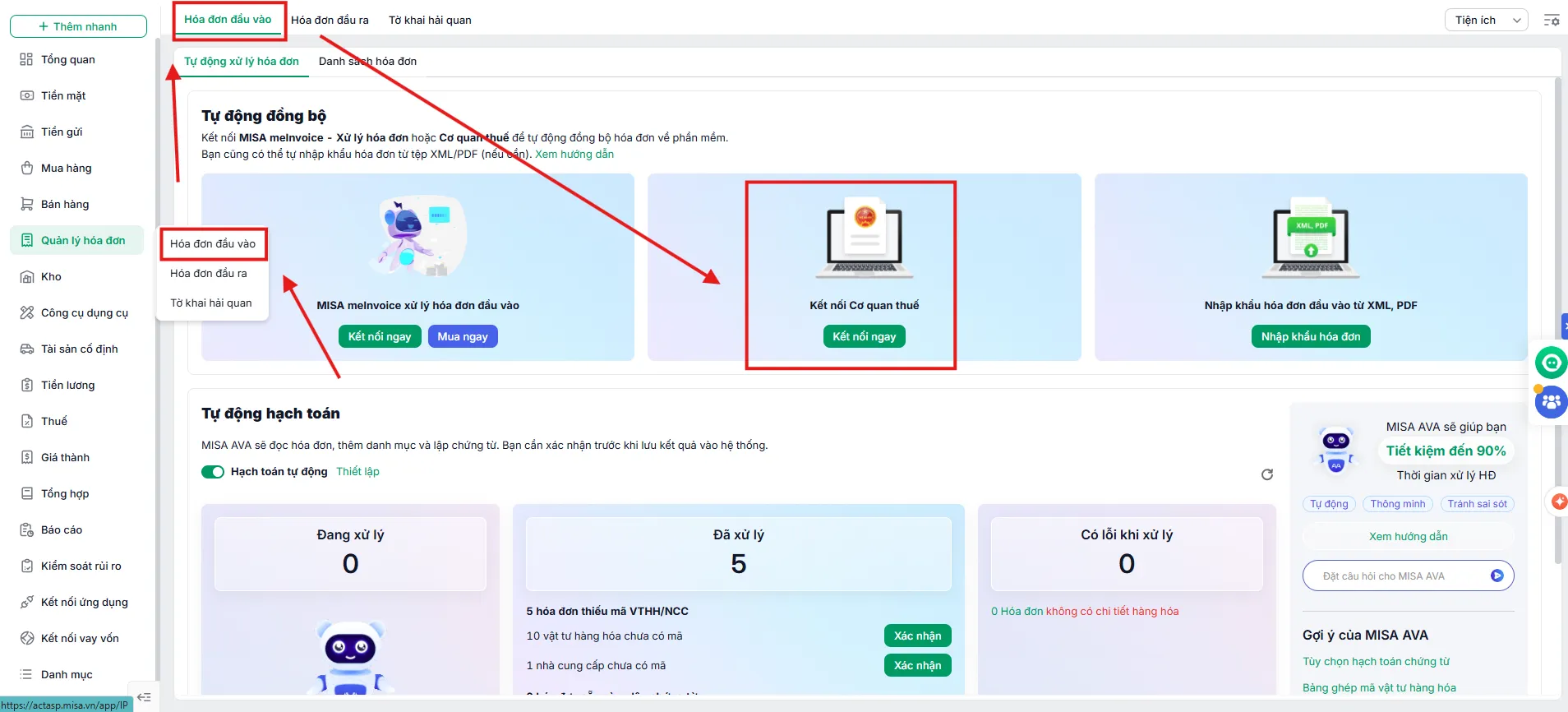Toggle Hạch toán tự động switch
The image size is (1568, 712).
(x=213, y=472)
